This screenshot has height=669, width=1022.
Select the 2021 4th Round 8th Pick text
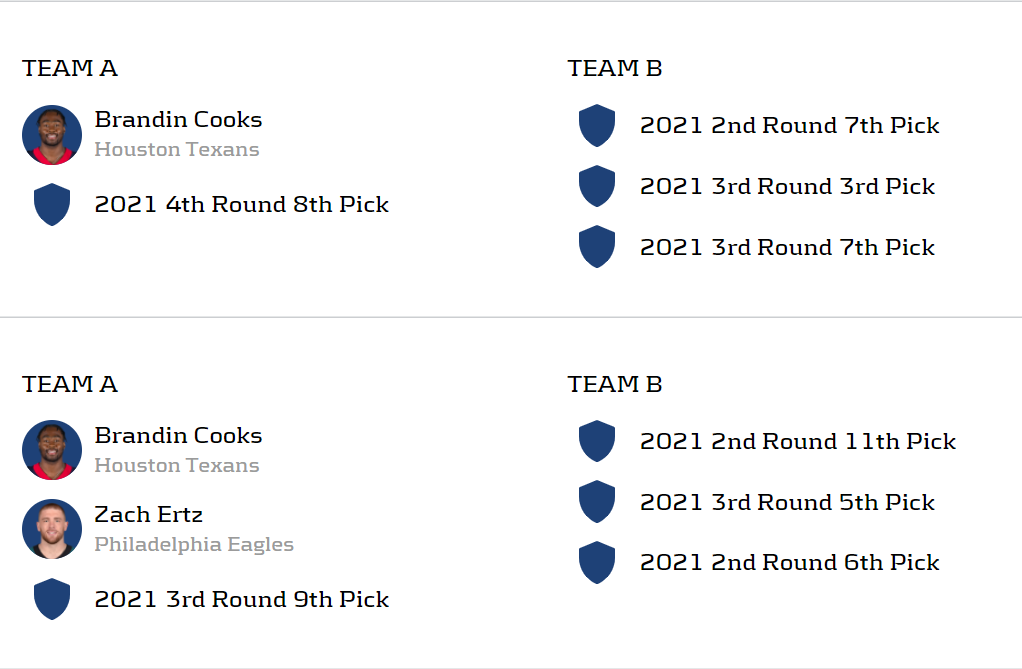(241, 205)
